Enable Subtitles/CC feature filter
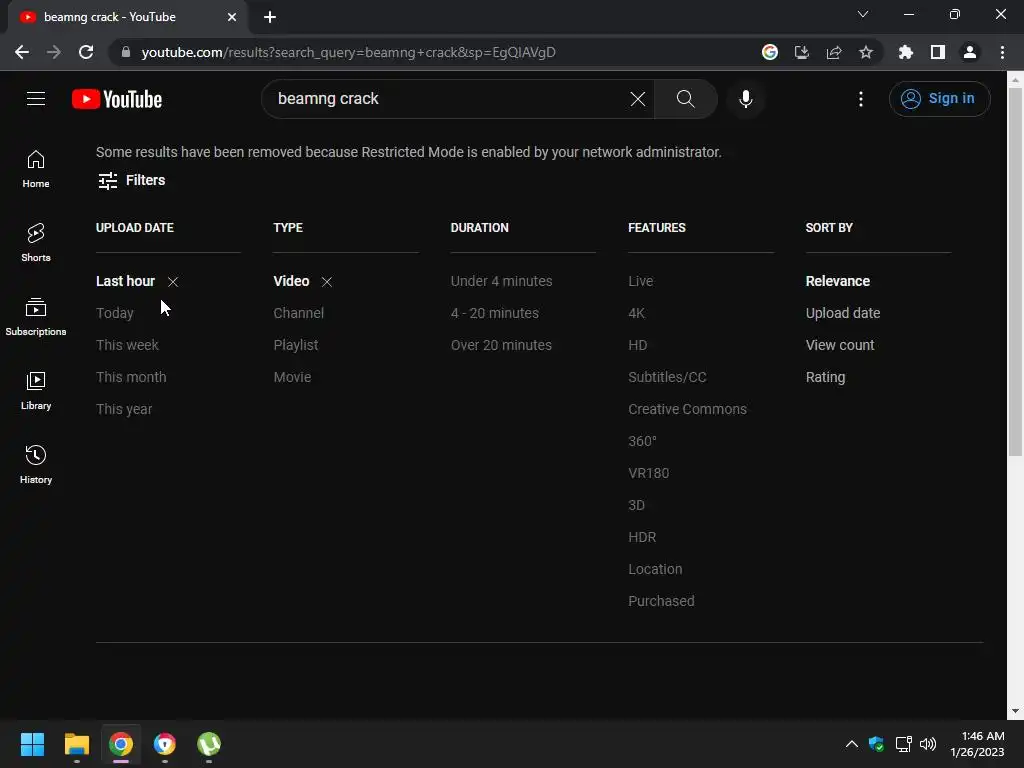Viewport: 1024px width, 768px height. [x=667, y=377]
